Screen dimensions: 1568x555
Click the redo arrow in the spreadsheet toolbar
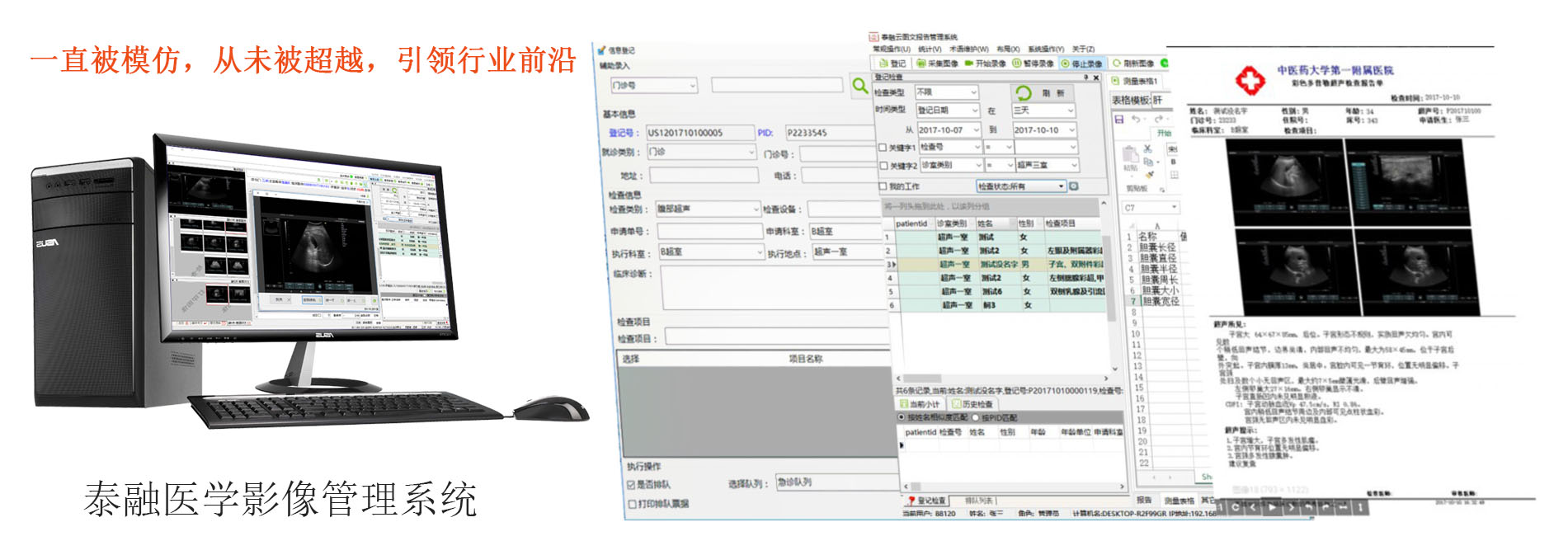coord(1158,120)
